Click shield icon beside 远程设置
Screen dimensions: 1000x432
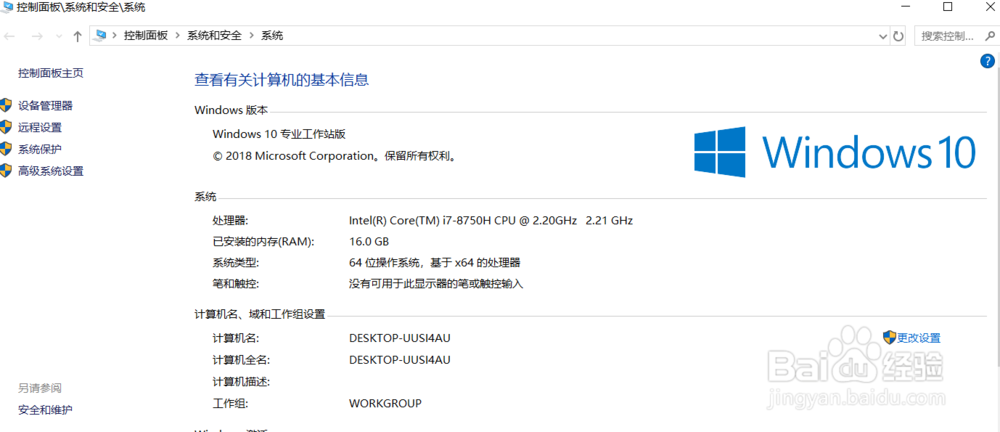pos(6,127)
